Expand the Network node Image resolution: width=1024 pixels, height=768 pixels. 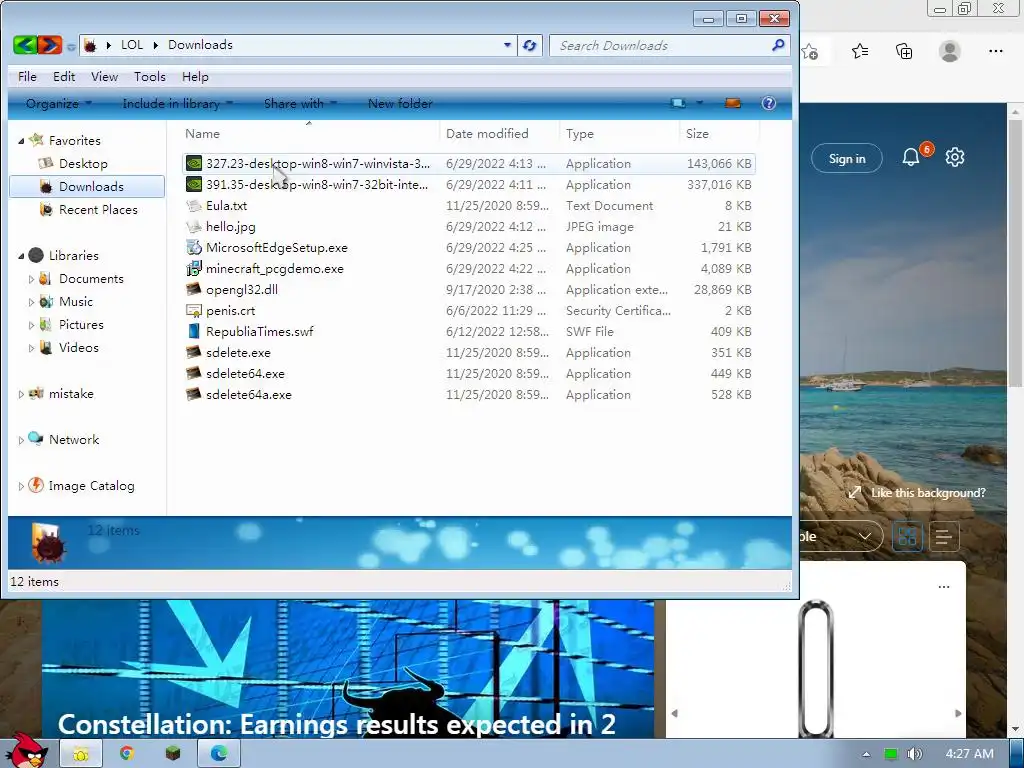pos(21,440)
